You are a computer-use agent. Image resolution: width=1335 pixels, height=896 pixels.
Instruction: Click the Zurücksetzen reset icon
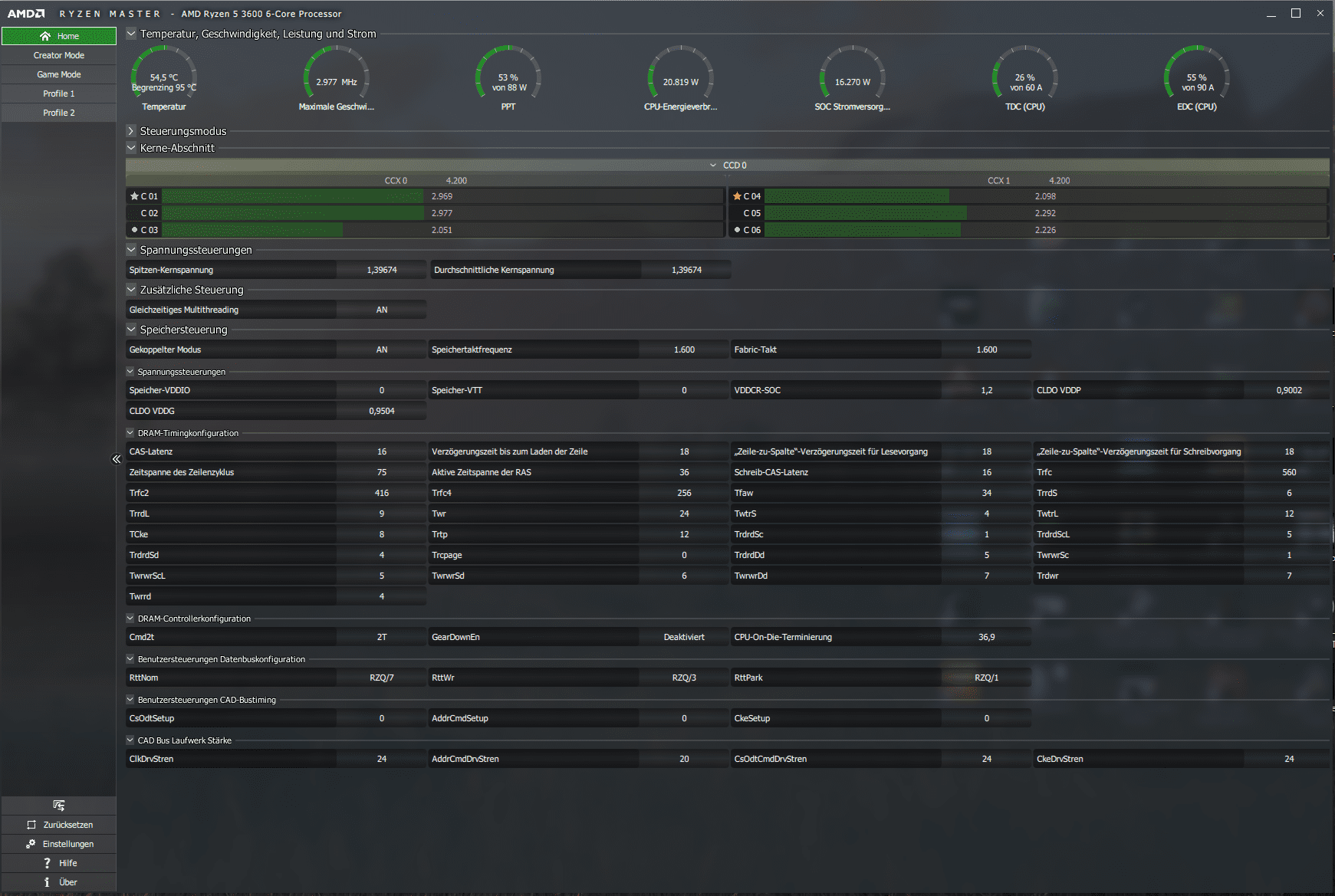click(x=31, y=825)
